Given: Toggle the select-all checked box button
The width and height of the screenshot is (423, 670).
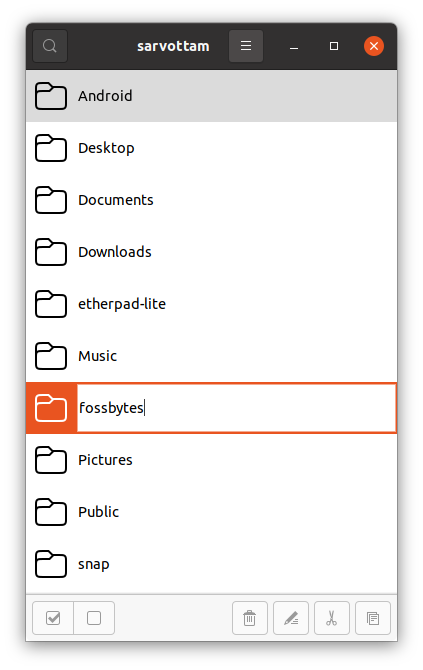Looking at the screenshot, I should pos(53,618).
